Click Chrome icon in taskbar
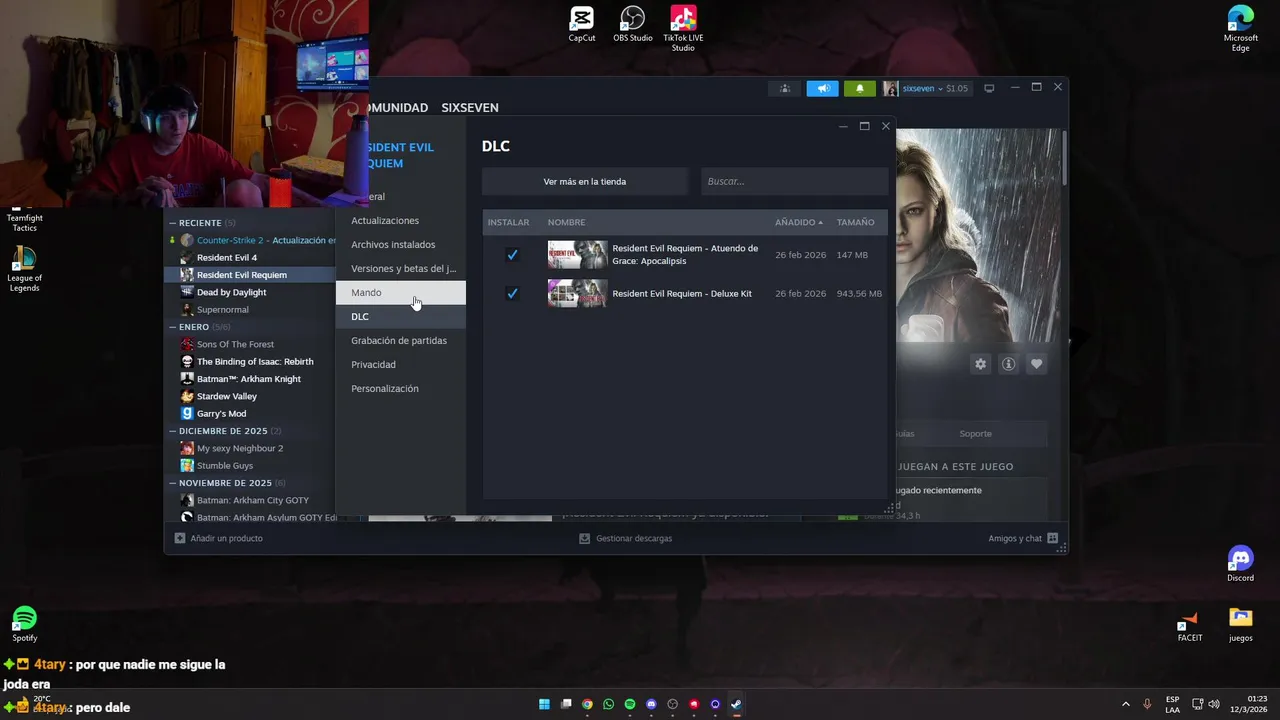Screen dimensions: 1280x720 pyautogui.click(x=587, y=704)
